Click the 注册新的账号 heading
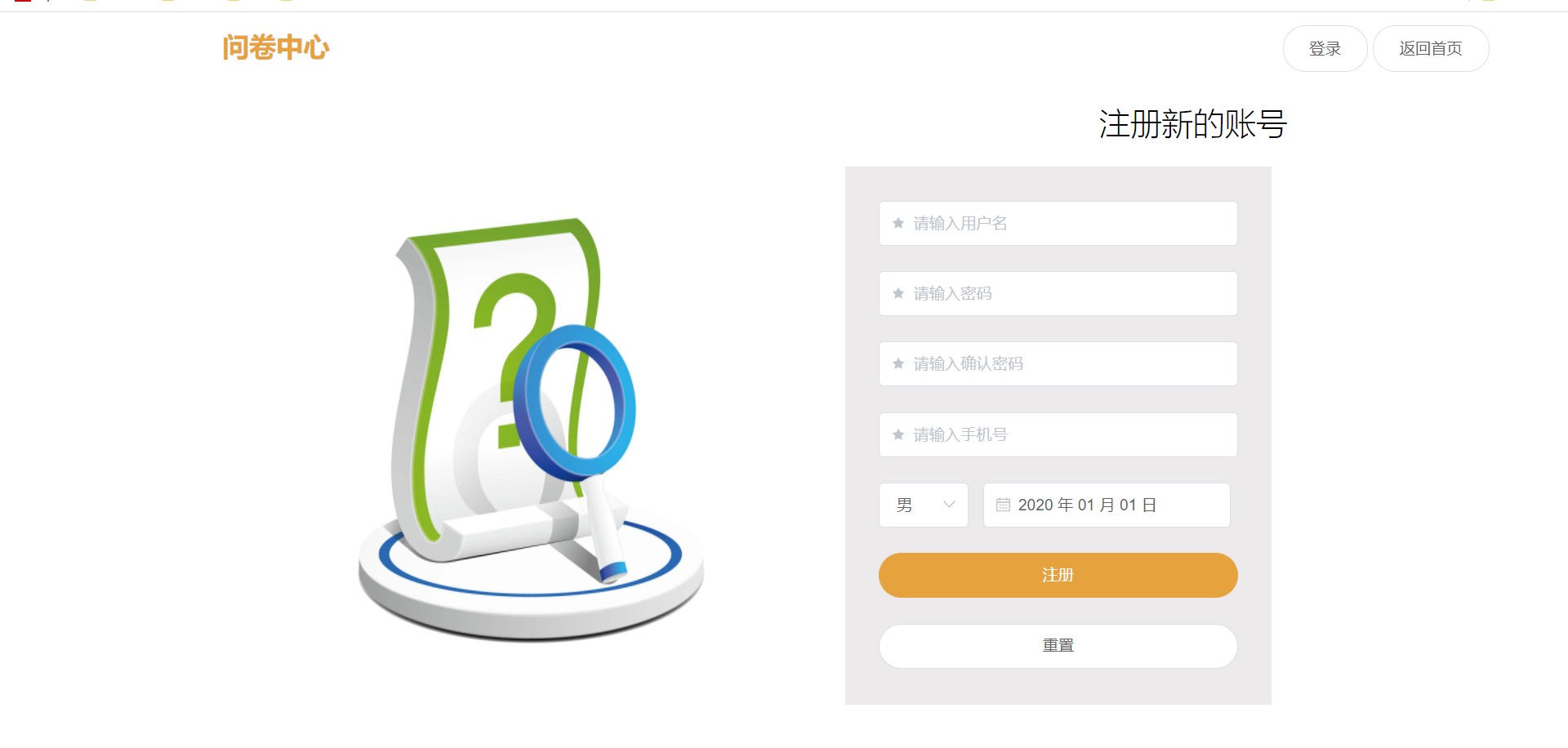 [x=1192, y=124]
